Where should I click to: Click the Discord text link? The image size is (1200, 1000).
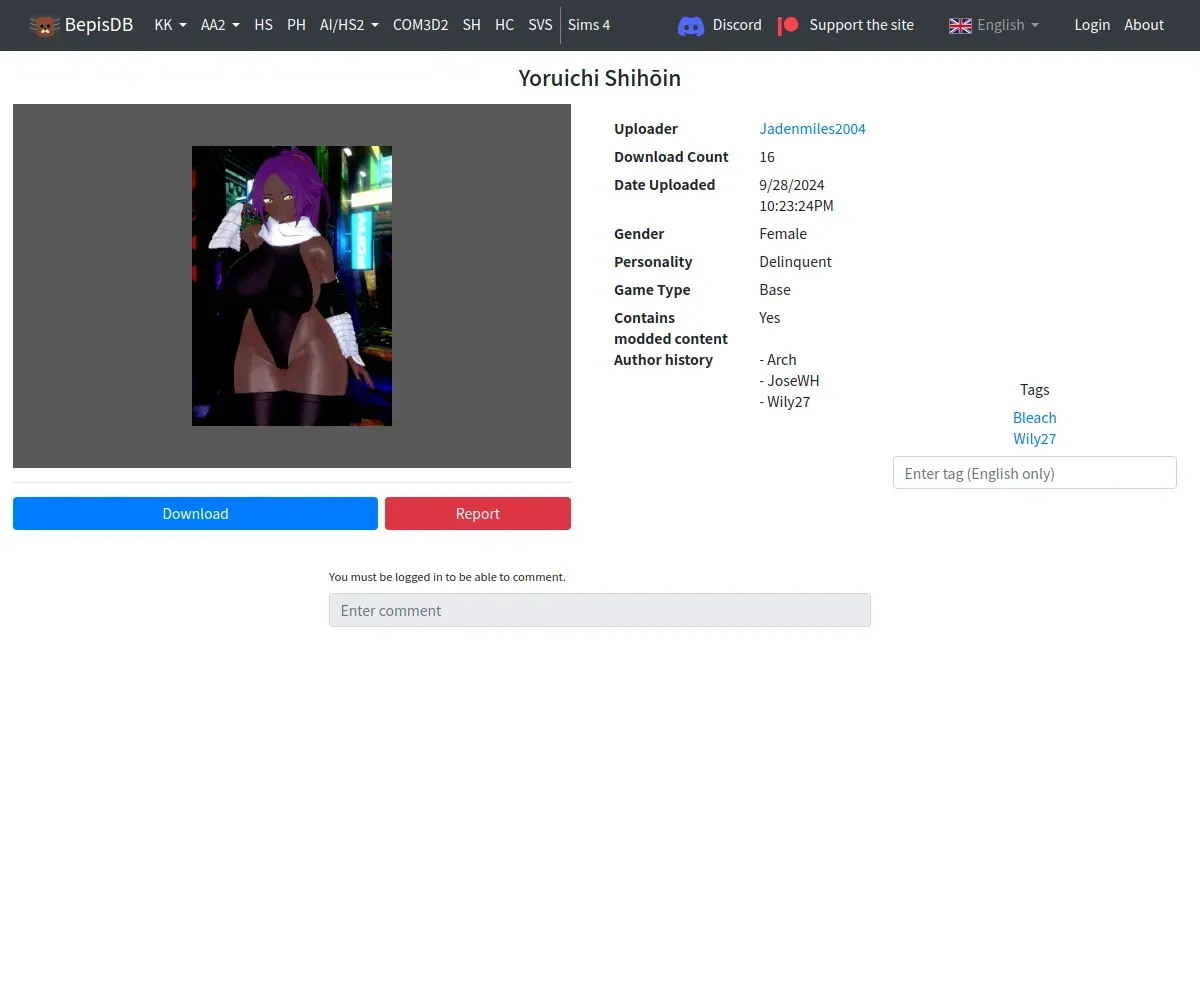737,25
